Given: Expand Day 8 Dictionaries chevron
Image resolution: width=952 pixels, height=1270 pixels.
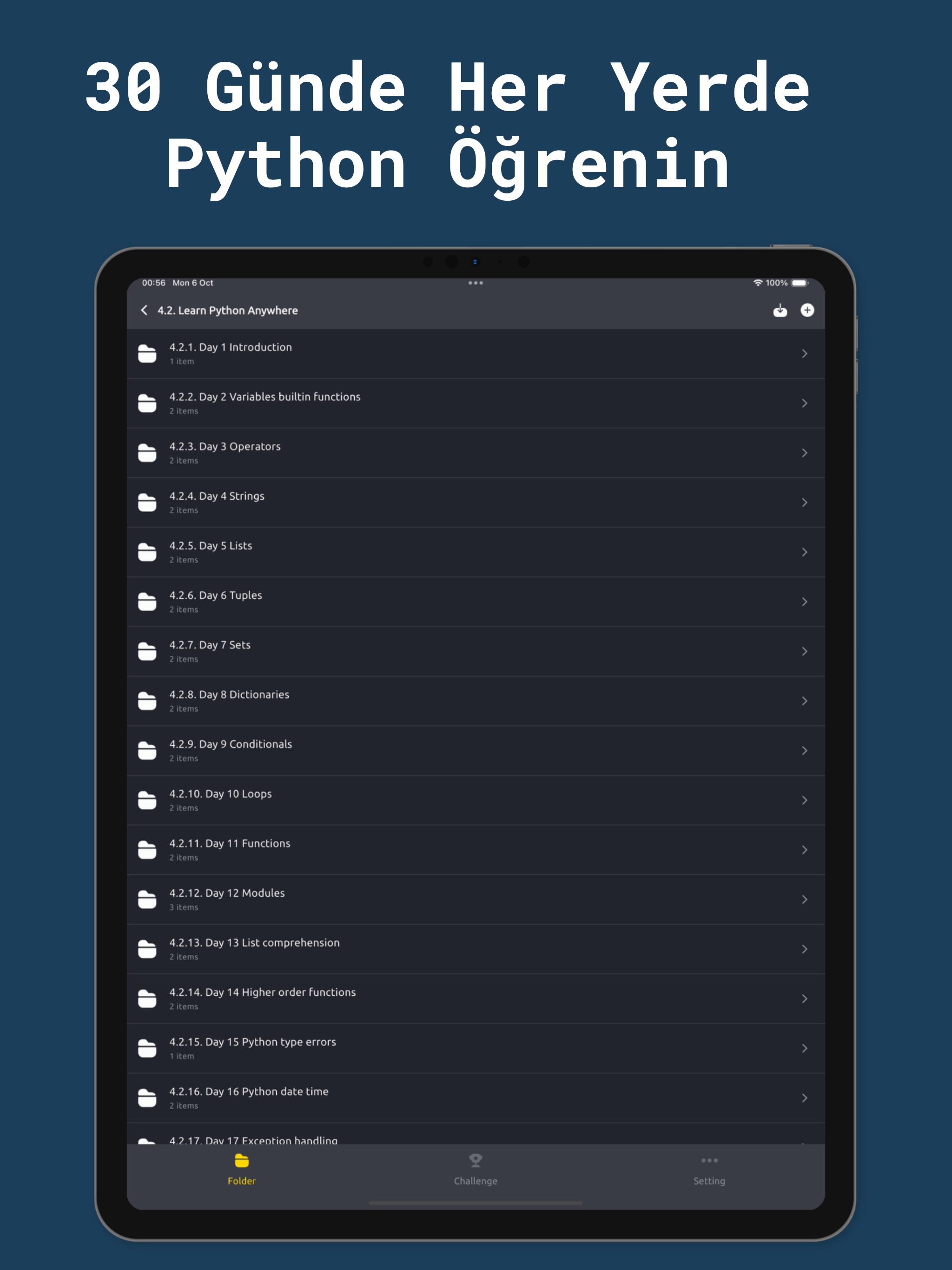Looking at the screenshot, I should [x=805, y=701].
